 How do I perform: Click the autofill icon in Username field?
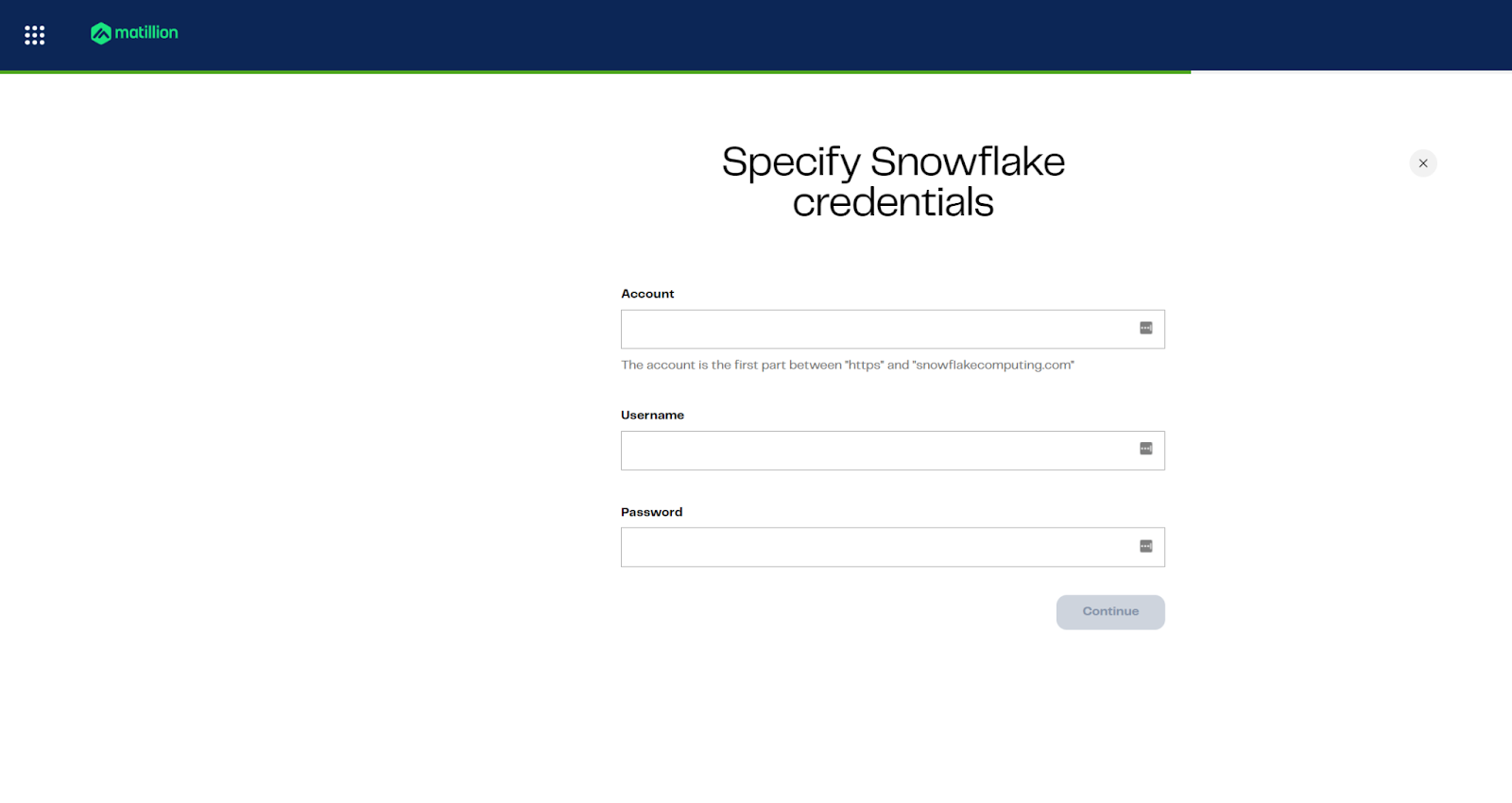point(1145,449)
